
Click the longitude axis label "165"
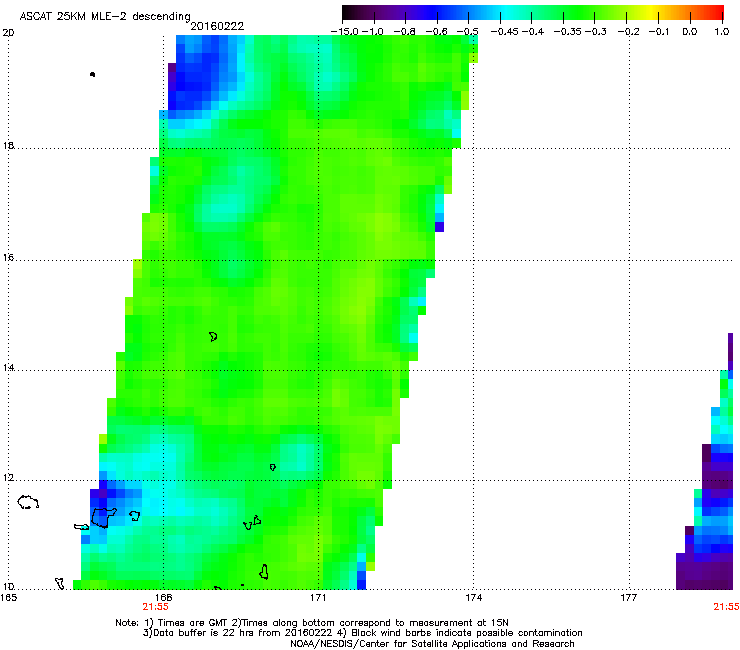point(8,598)
